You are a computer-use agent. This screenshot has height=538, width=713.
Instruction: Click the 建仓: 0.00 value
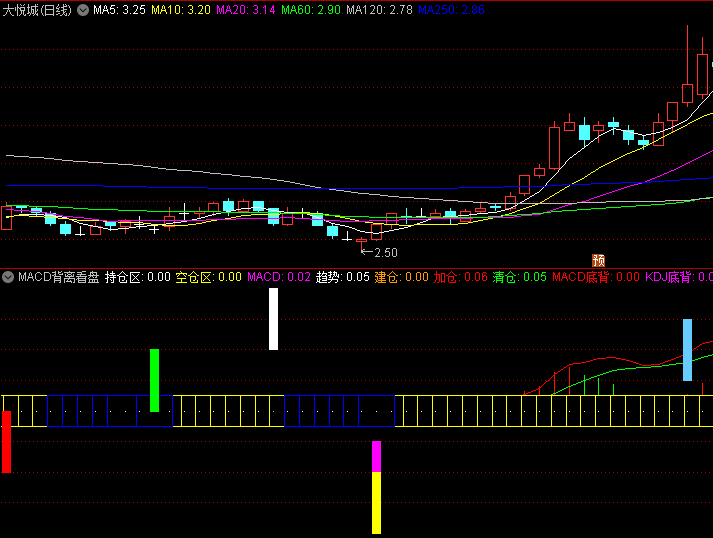pyautogui.click(x=402, y=277)
